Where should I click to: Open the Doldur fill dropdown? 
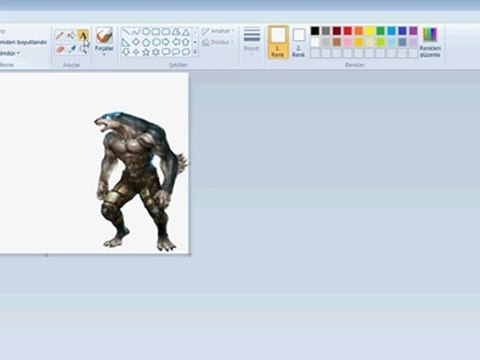point(217,42)
